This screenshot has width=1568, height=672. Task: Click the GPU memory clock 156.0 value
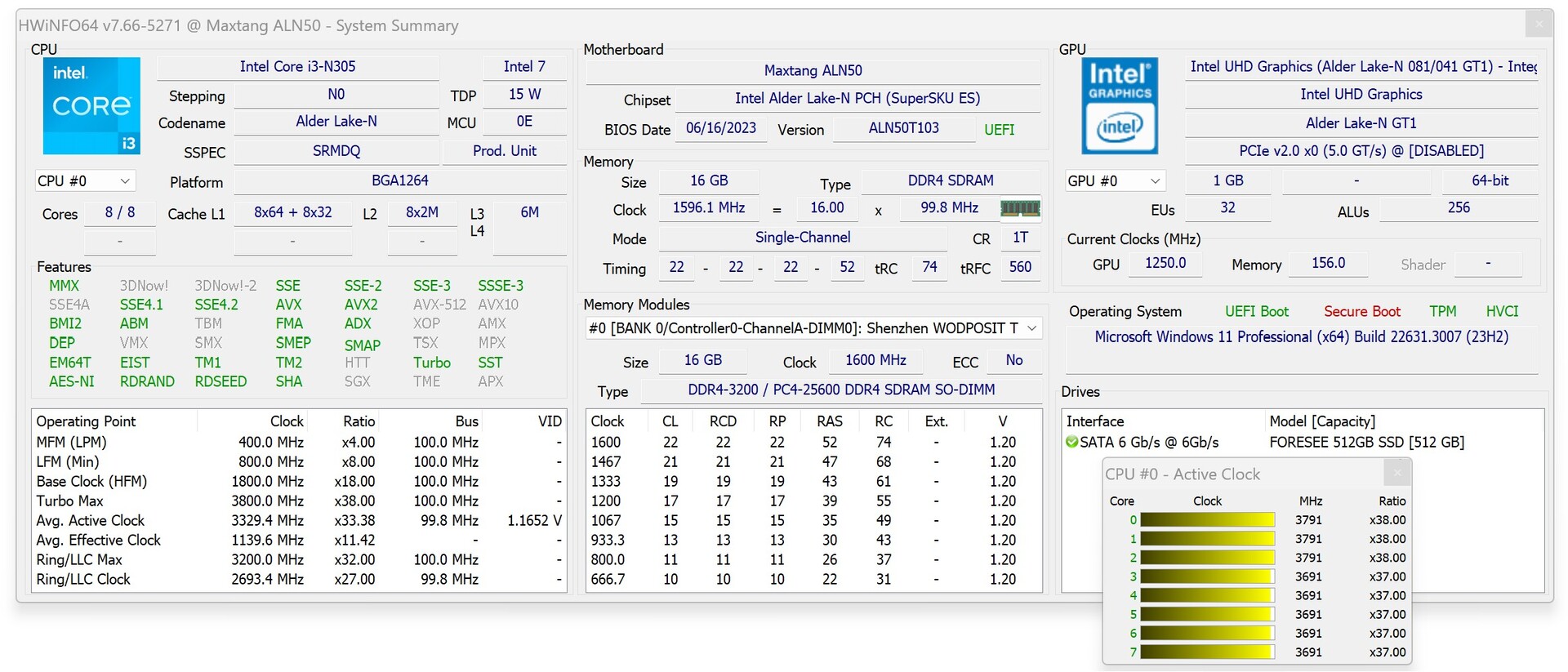click(x=1328, y=264)
